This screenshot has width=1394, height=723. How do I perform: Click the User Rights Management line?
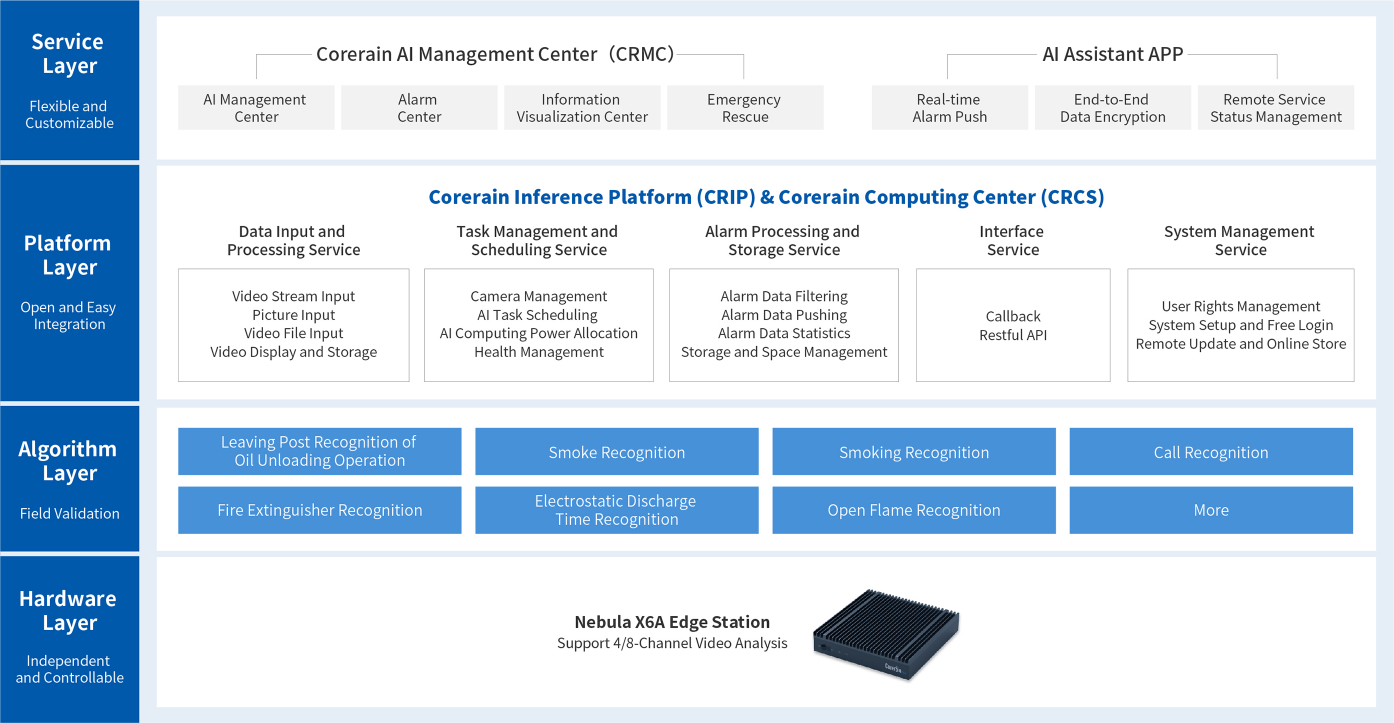(1240, 306)
